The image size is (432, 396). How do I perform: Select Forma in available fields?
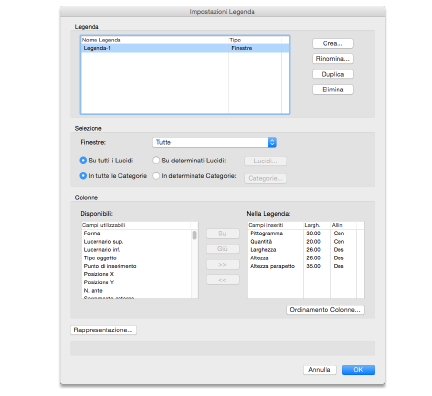click(x=136, y=233)
